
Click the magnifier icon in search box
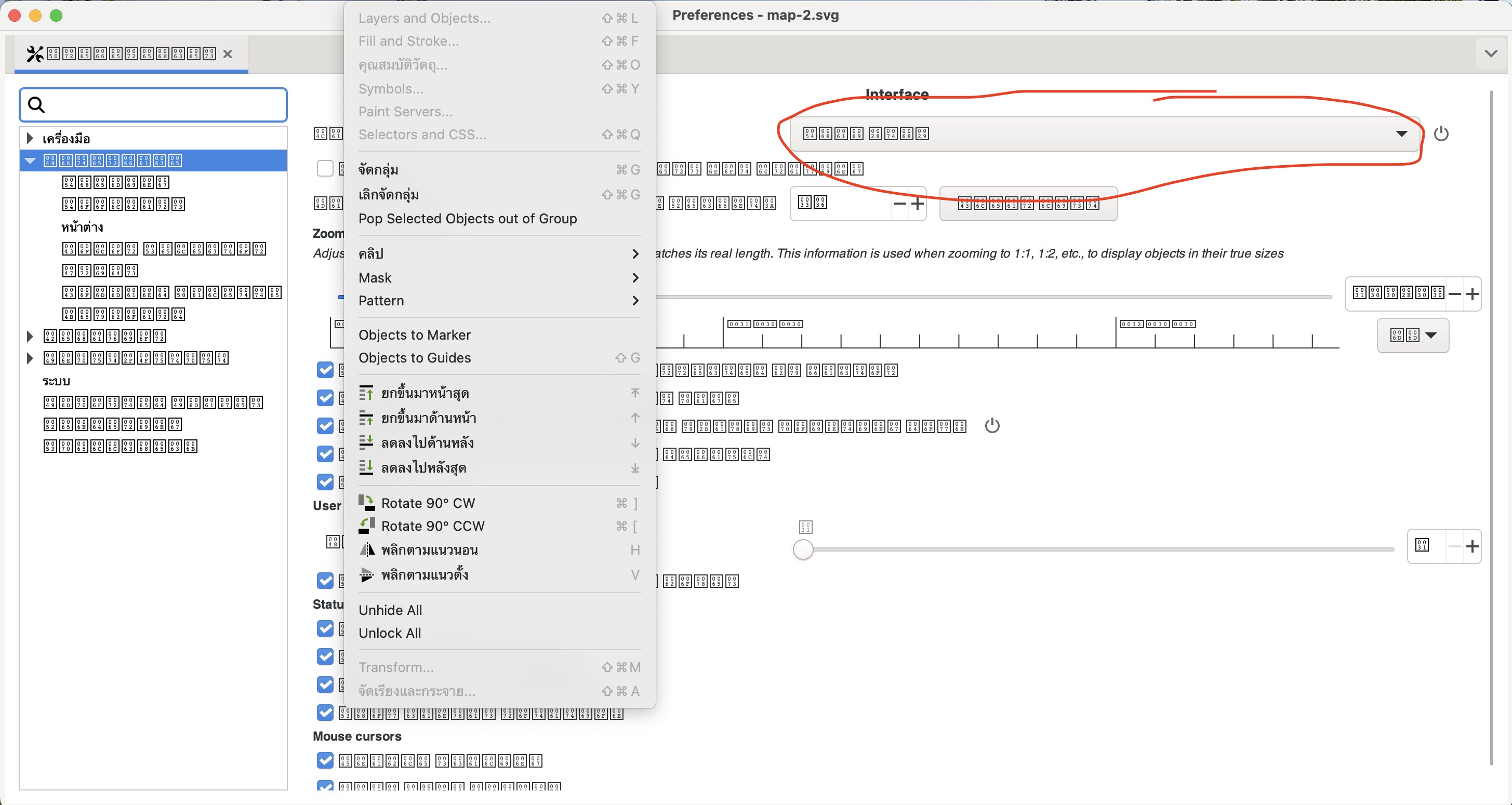point(36,105)
